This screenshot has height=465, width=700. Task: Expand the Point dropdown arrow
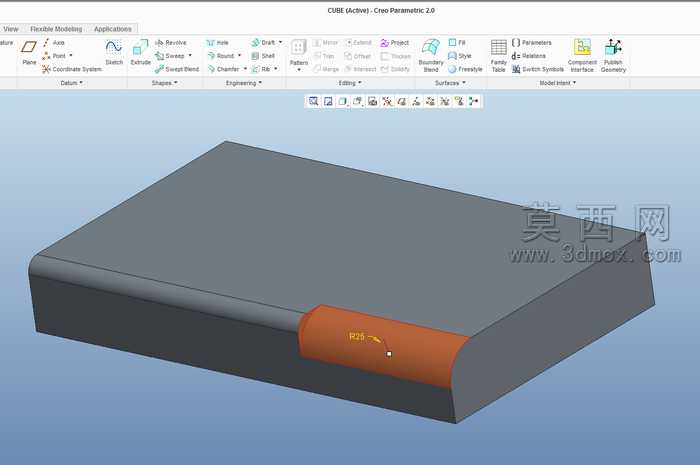pyautogui.click(x=71, y=56)
